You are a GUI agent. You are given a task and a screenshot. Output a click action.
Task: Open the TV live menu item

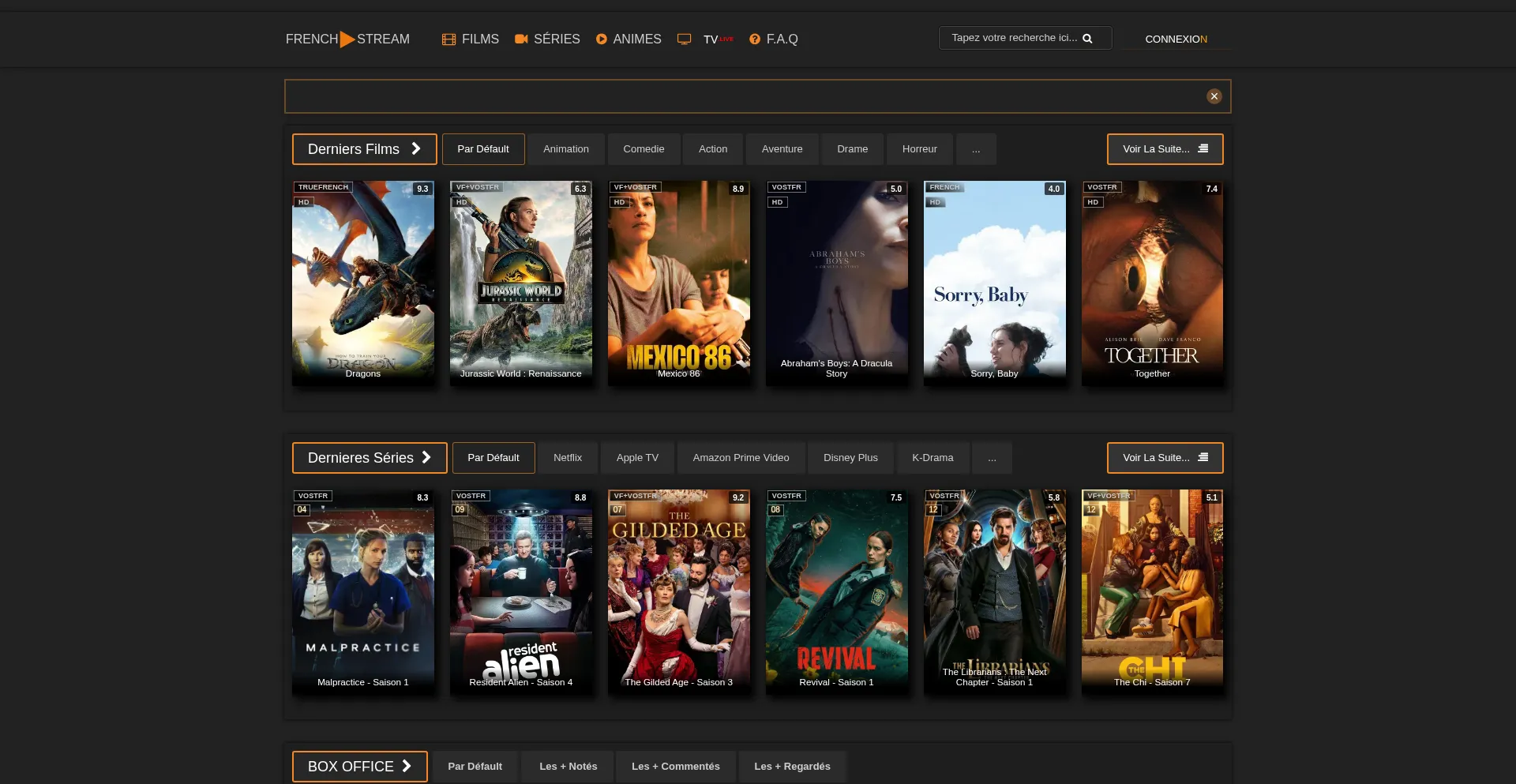click(x=706, y=39)
